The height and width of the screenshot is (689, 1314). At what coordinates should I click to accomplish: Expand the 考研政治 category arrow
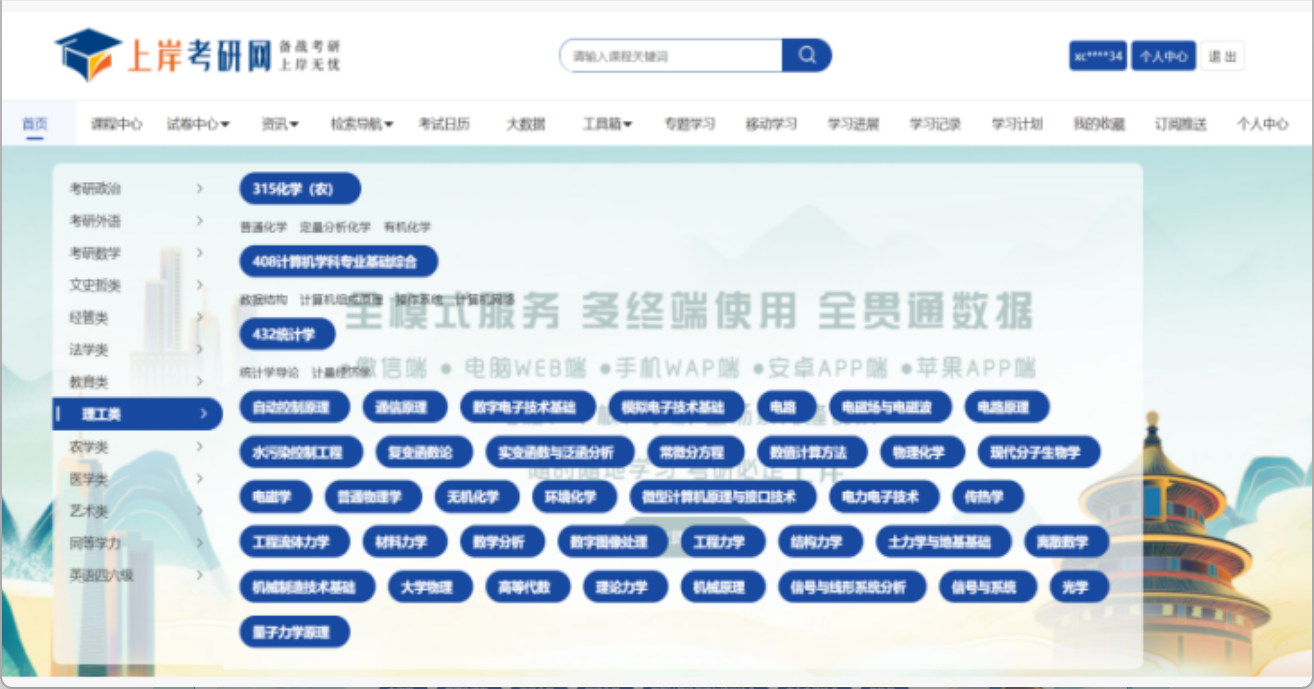coord(200,188)
